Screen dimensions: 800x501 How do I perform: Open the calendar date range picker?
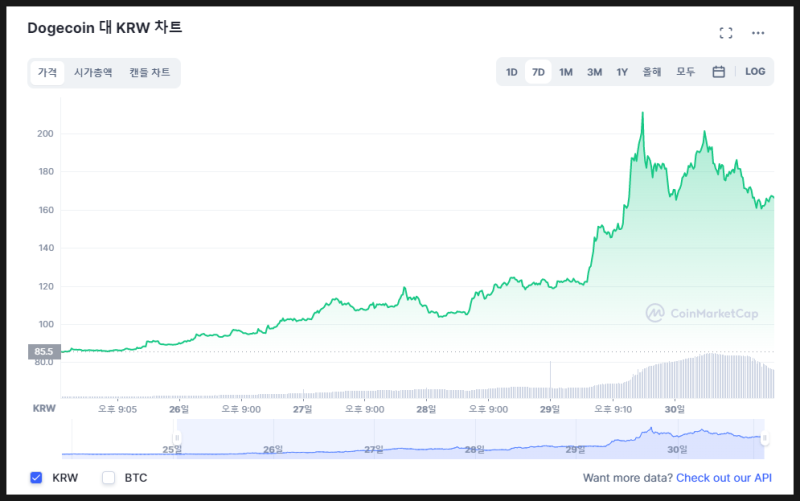(x=718, y=72)
